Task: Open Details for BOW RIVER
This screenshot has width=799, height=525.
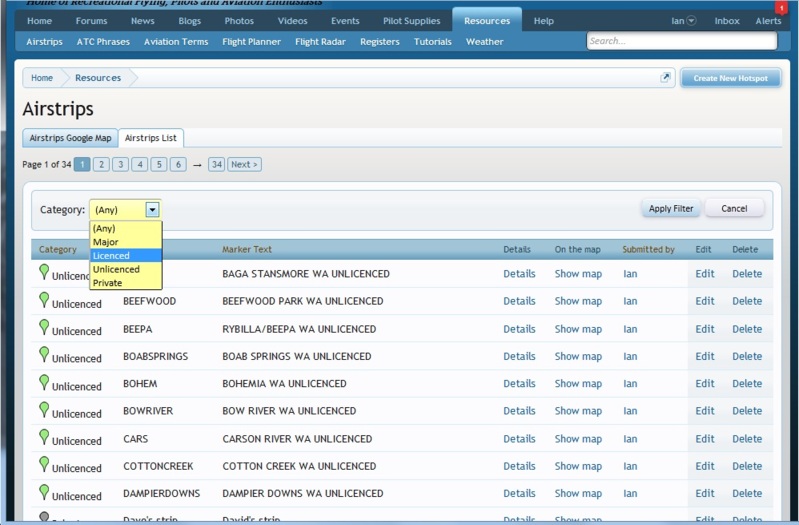Action: coord(519,410)
